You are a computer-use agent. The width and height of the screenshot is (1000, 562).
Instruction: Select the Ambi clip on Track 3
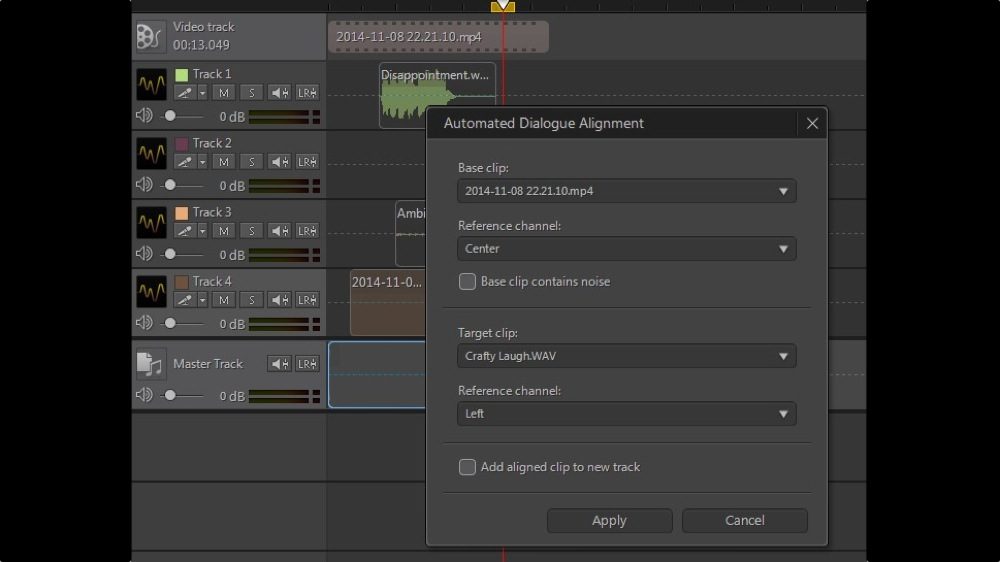(411, 234)
